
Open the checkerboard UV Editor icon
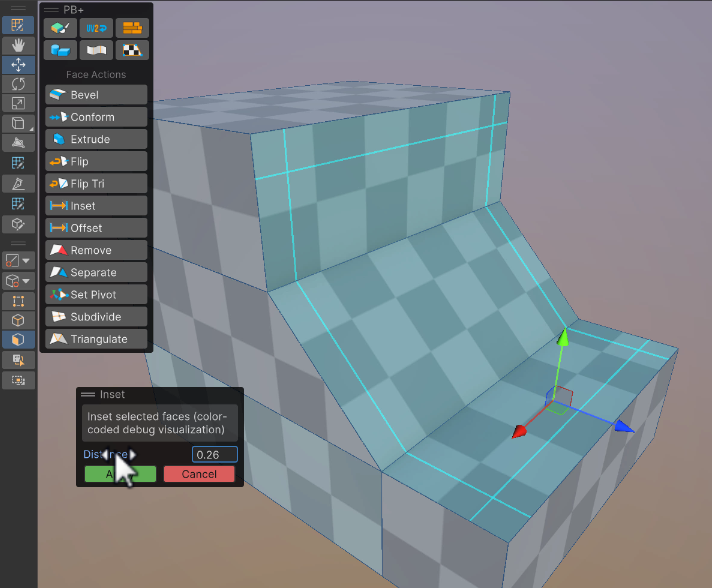point(132,50)
